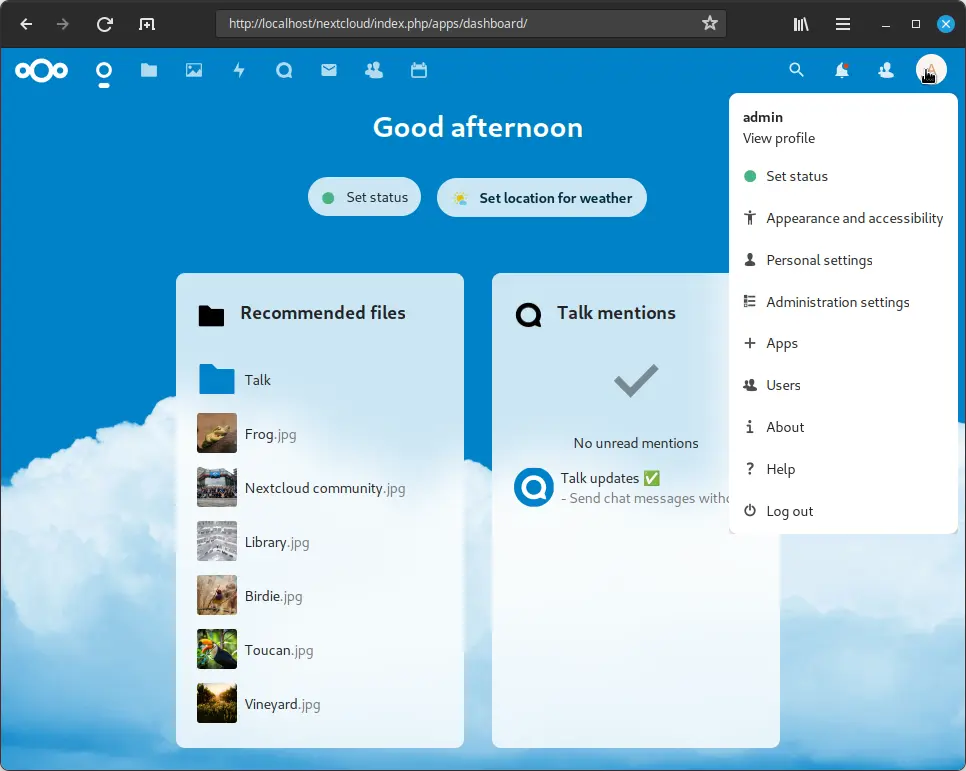Open the Calendar app icon
966x771 pixels.
click(419, 70)
